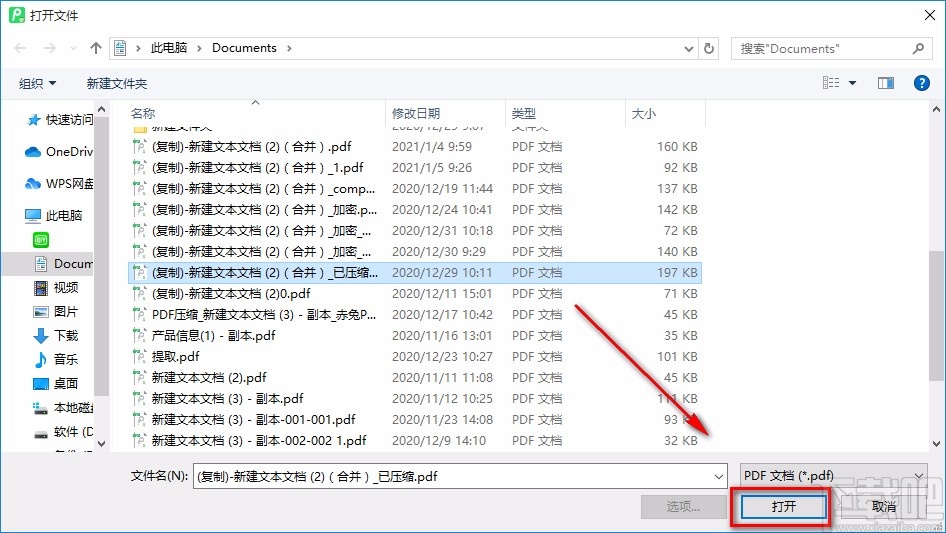Click the New Folder (新建文件夹) button
Screen dimensions: 946x533
pyautogui.click(x=116, y=83)
